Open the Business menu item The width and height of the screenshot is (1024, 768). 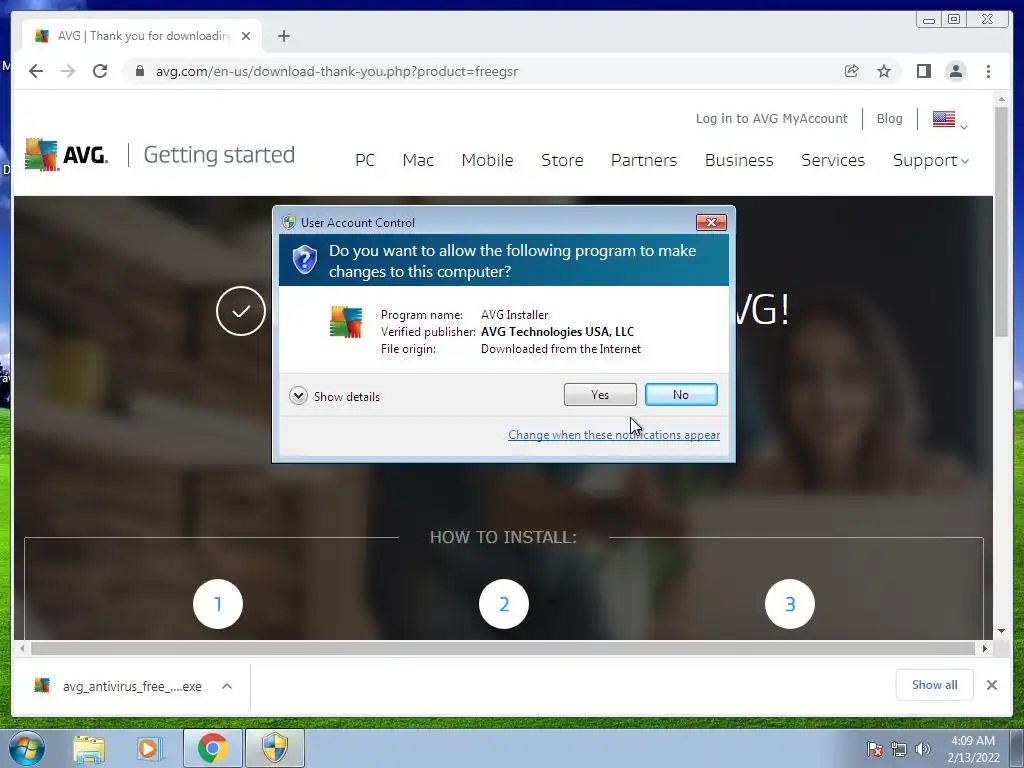pyautogui.click(x=739, y=160)
